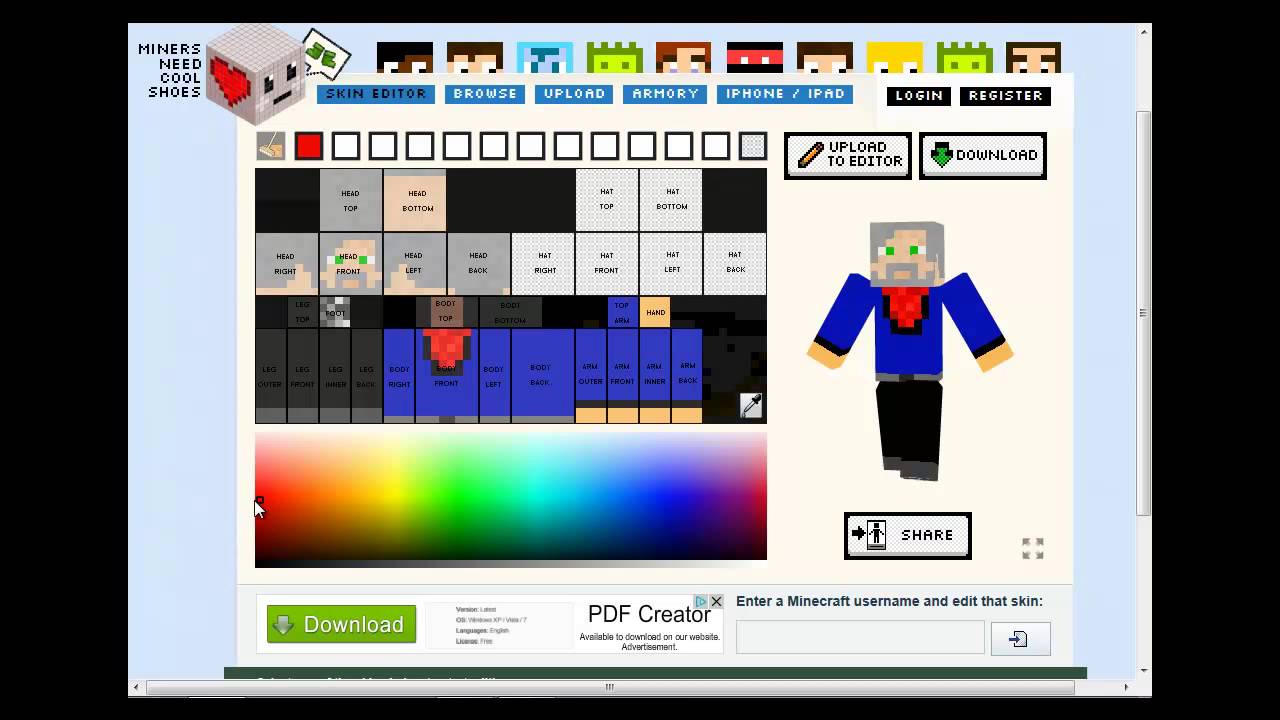Click the ad info triangle icon

[701, 602]
